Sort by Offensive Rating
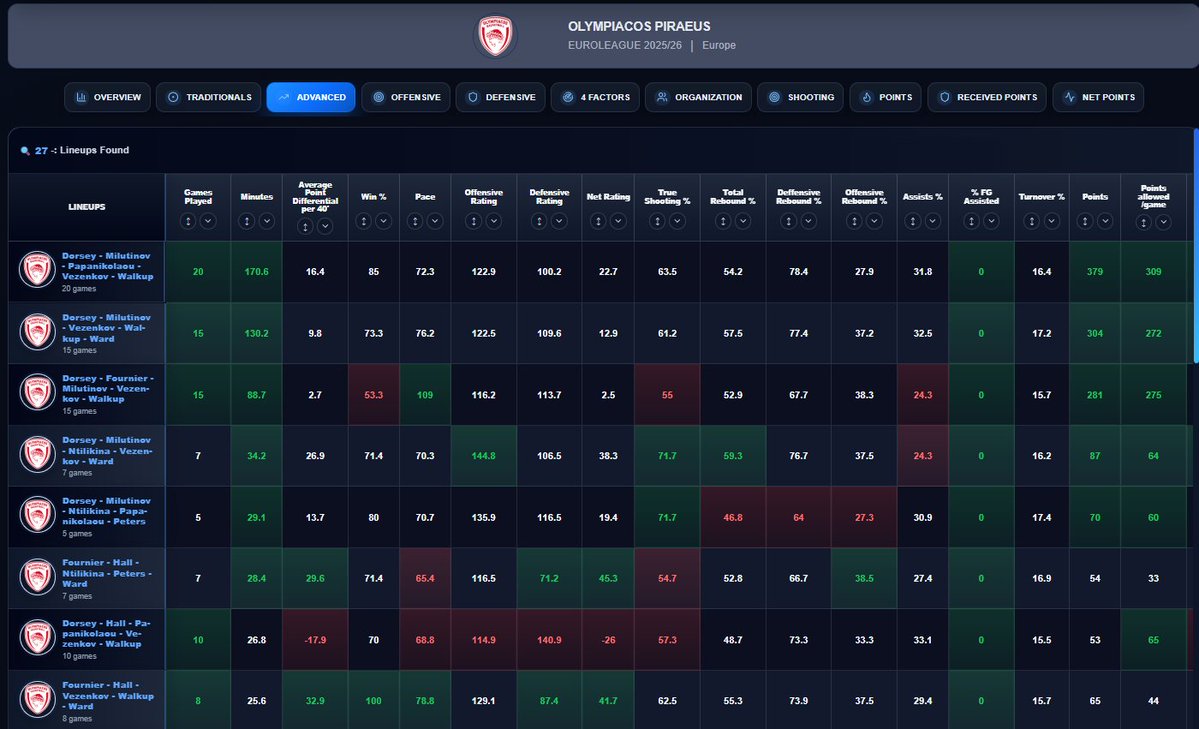 (x=473, y=221)
